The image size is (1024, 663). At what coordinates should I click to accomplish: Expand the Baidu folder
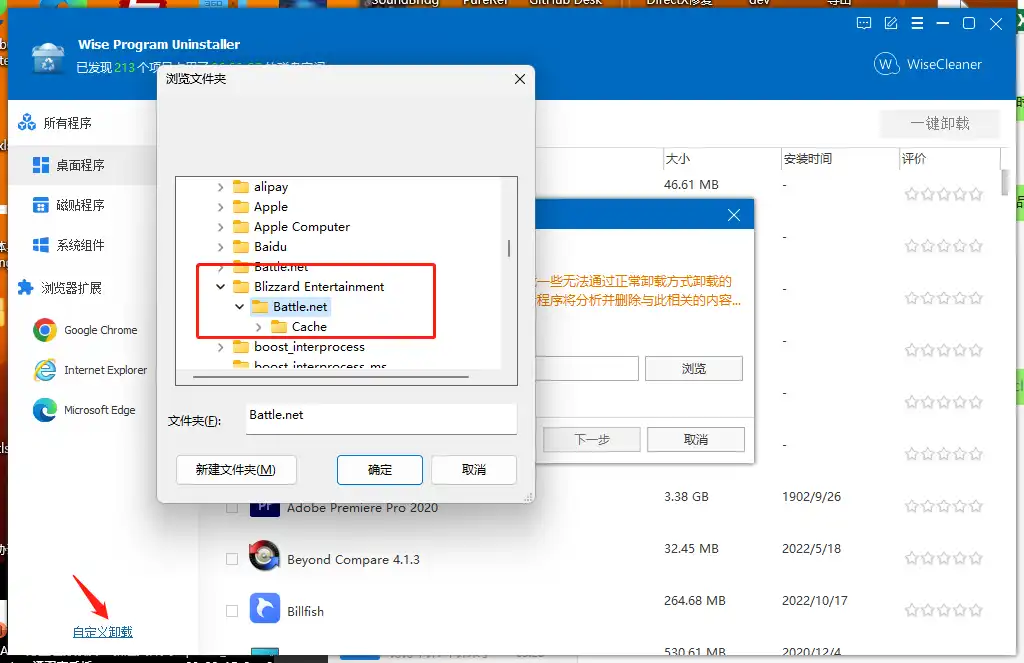pos(221,247)
